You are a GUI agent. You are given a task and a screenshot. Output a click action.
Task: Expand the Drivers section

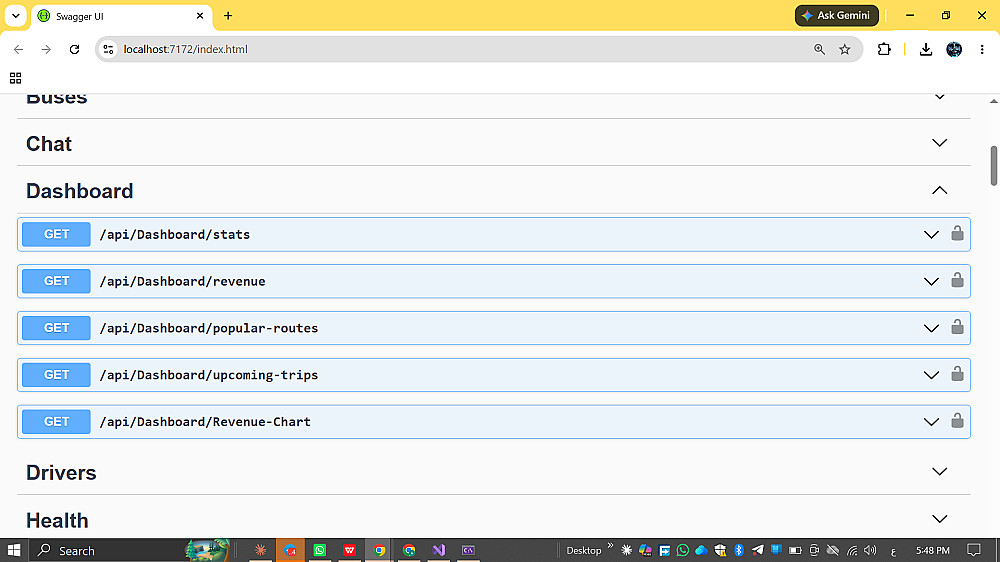click(939, 472)
